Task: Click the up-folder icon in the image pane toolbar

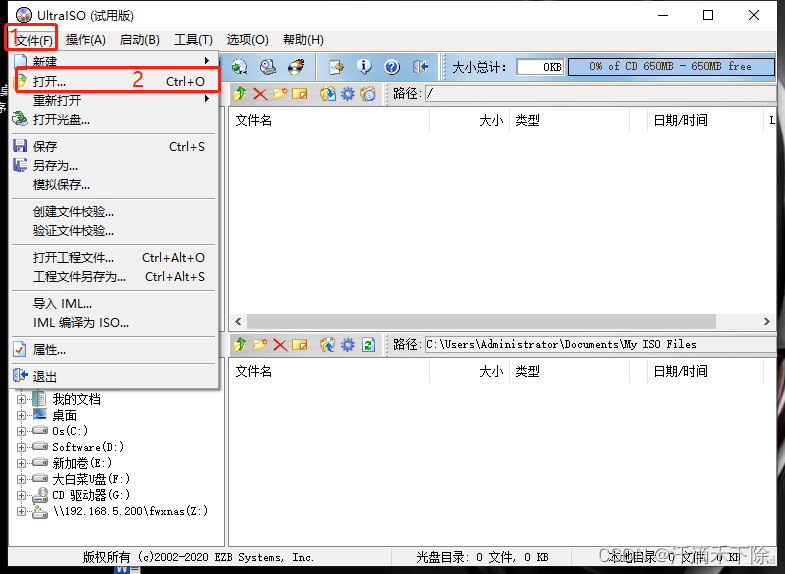Action: [240, 94]
